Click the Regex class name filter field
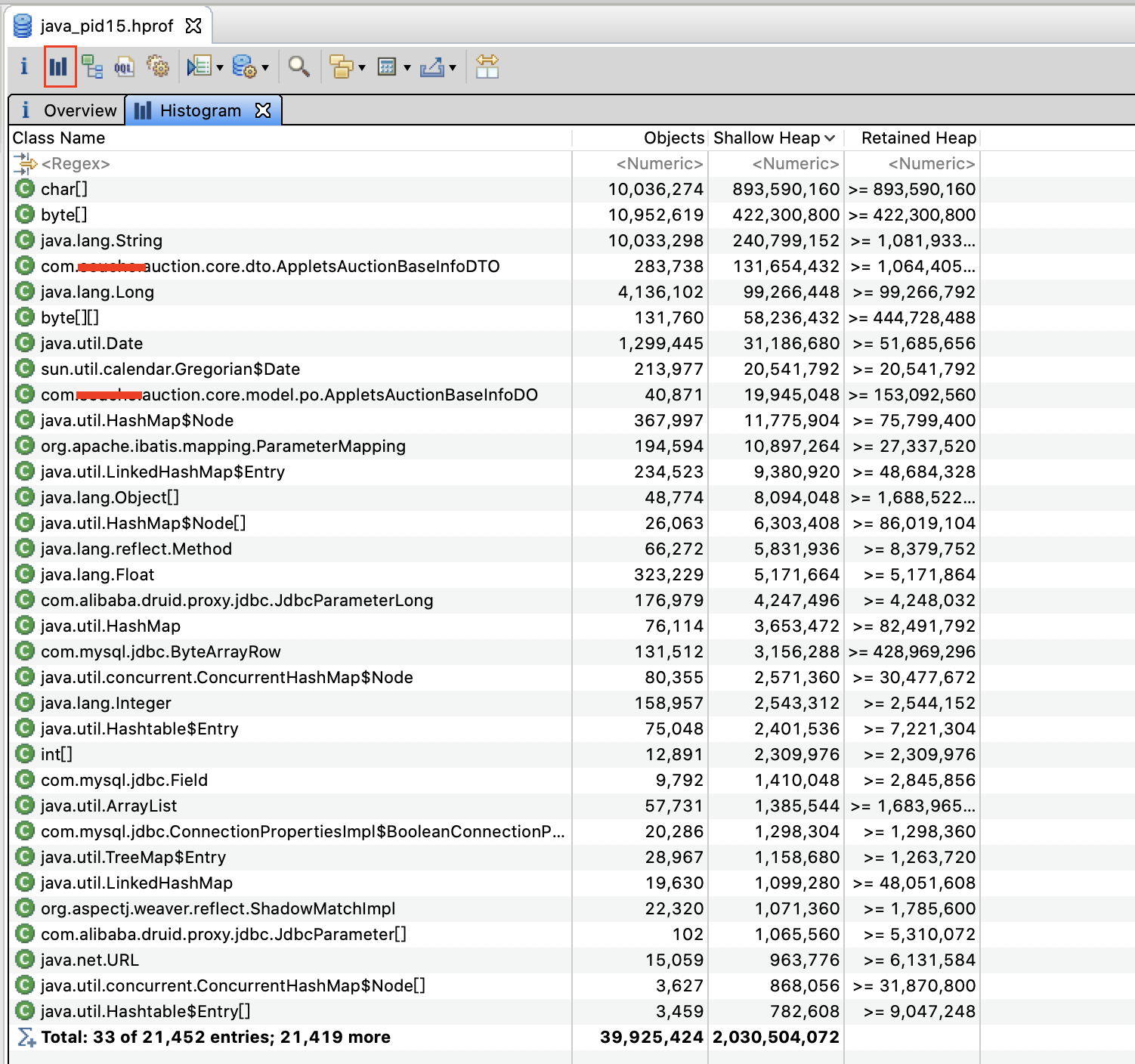The image size is (1135, 1064). coord(291,163)
